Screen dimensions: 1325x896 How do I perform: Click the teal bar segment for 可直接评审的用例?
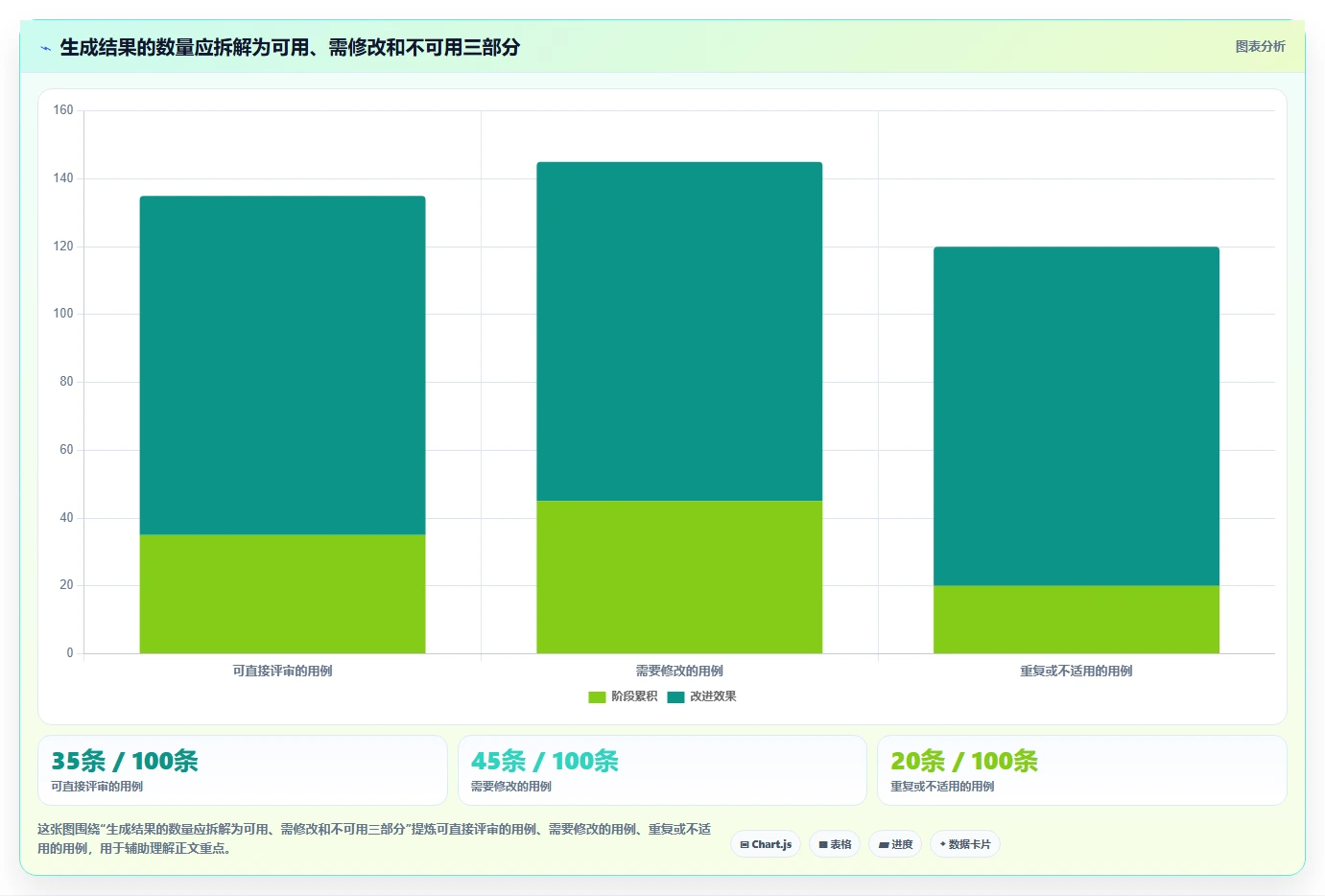pos(282,365)
